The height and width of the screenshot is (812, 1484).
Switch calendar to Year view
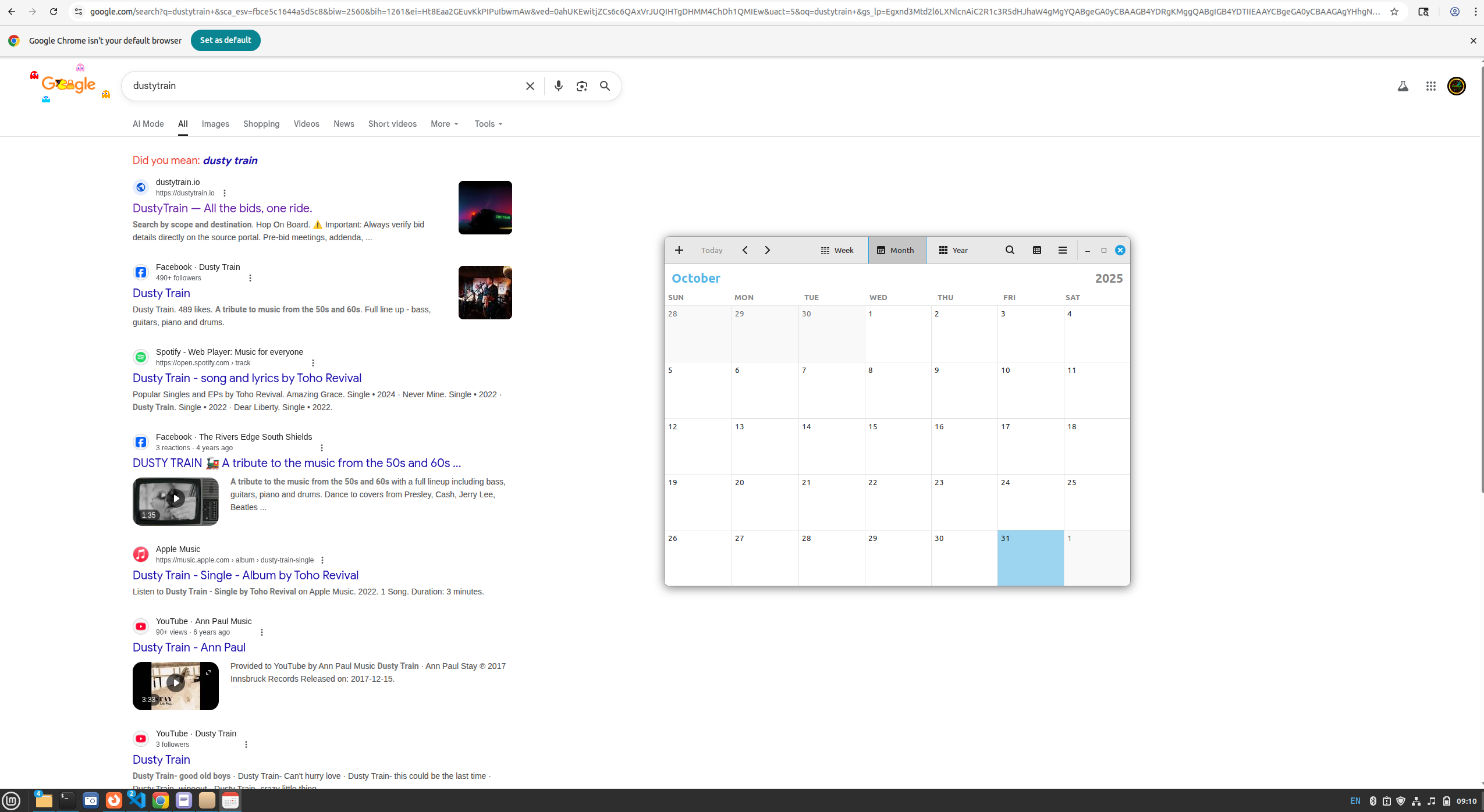point(953,250)
